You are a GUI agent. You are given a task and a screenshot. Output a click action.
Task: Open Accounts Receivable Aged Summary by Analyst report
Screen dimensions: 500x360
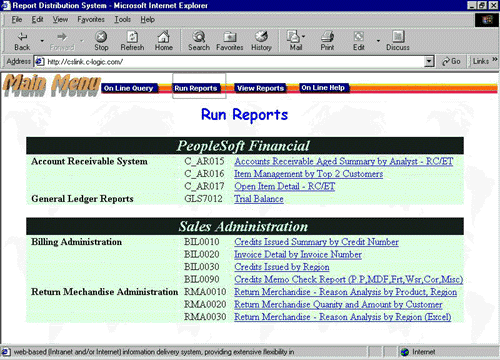coord(344,162)
